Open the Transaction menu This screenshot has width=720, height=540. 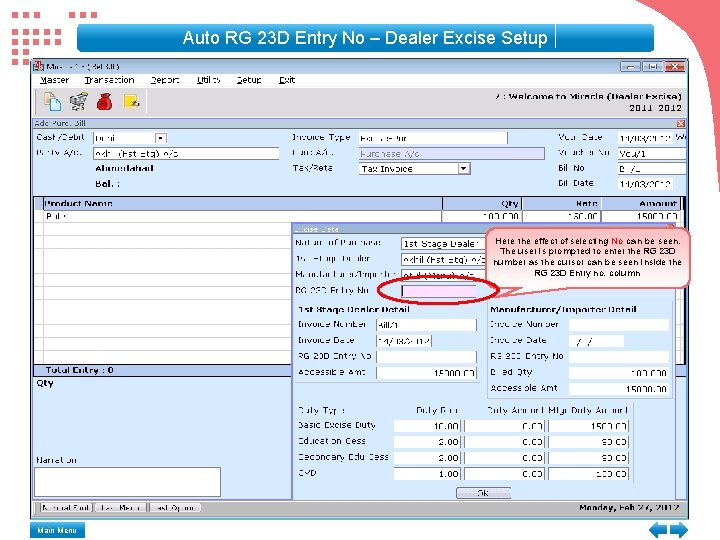click(x=110, y=80)
